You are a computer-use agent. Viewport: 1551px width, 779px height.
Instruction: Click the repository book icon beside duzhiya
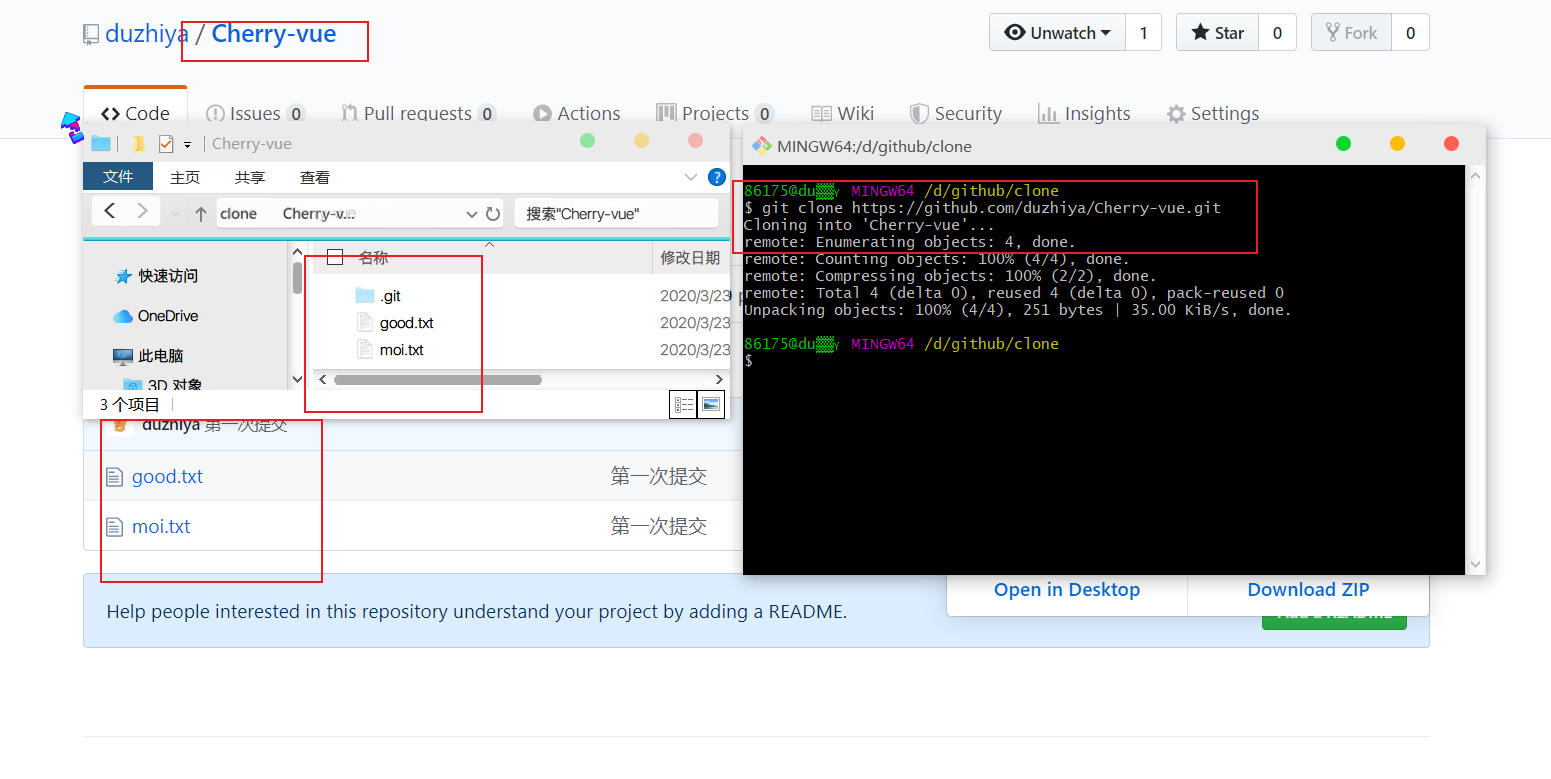tap(92, 35)
